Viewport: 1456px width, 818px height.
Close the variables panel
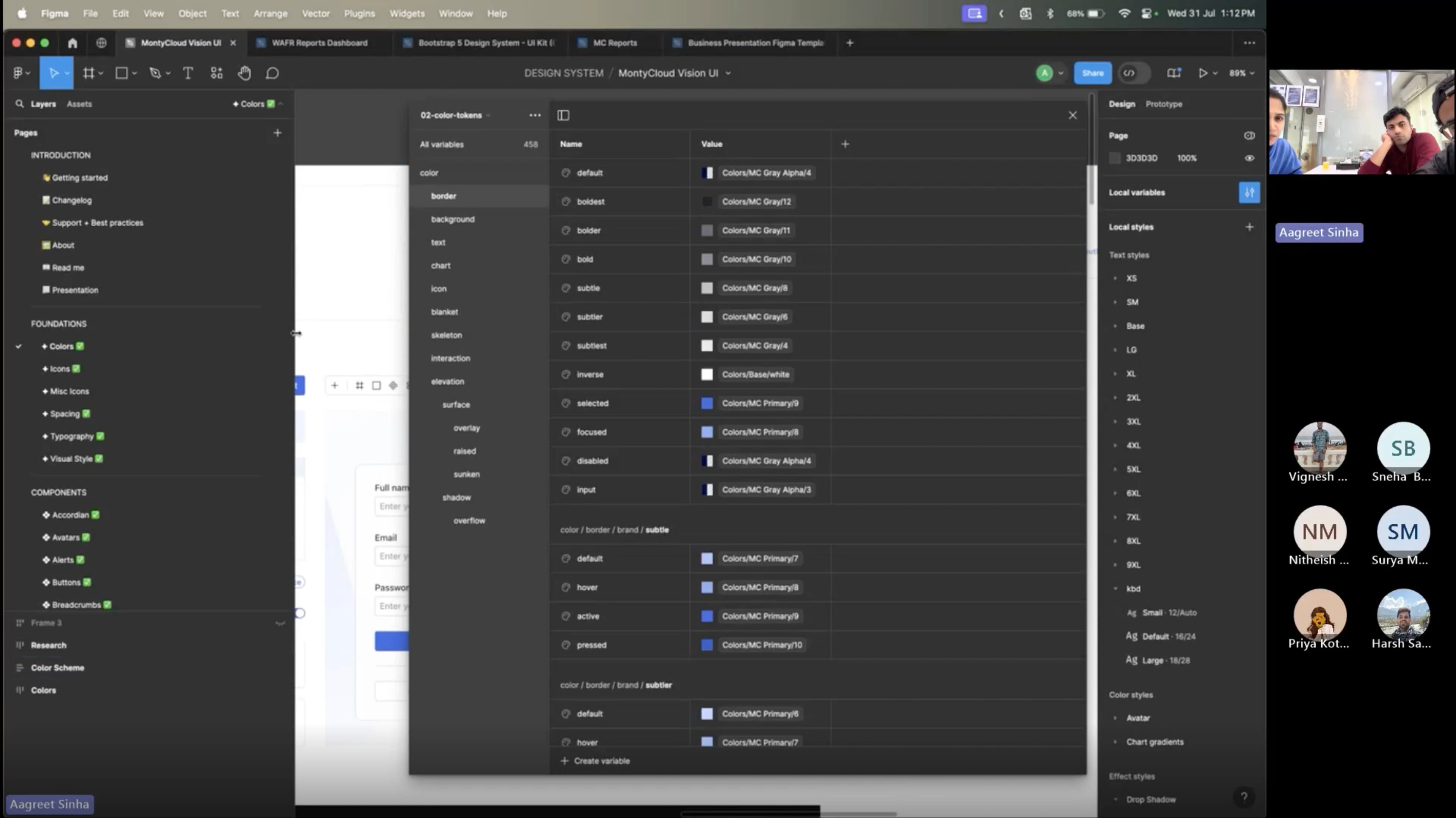pyautogui.click(x=1072, y=115)
